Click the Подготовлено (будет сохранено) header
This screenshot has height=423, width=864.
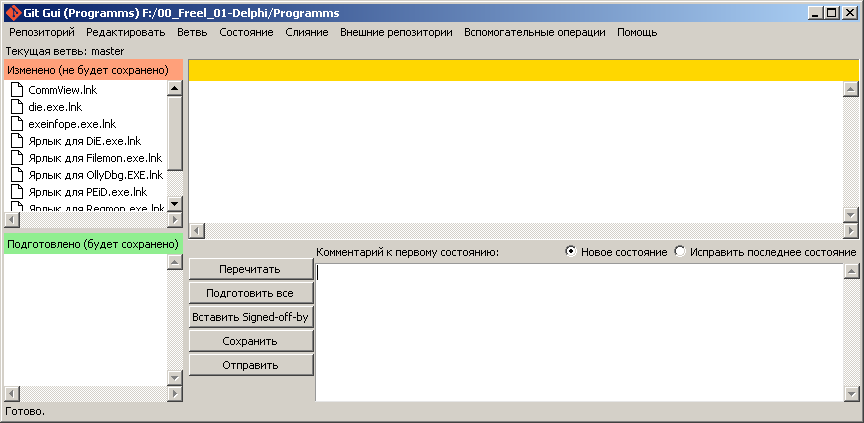(93, 243)
